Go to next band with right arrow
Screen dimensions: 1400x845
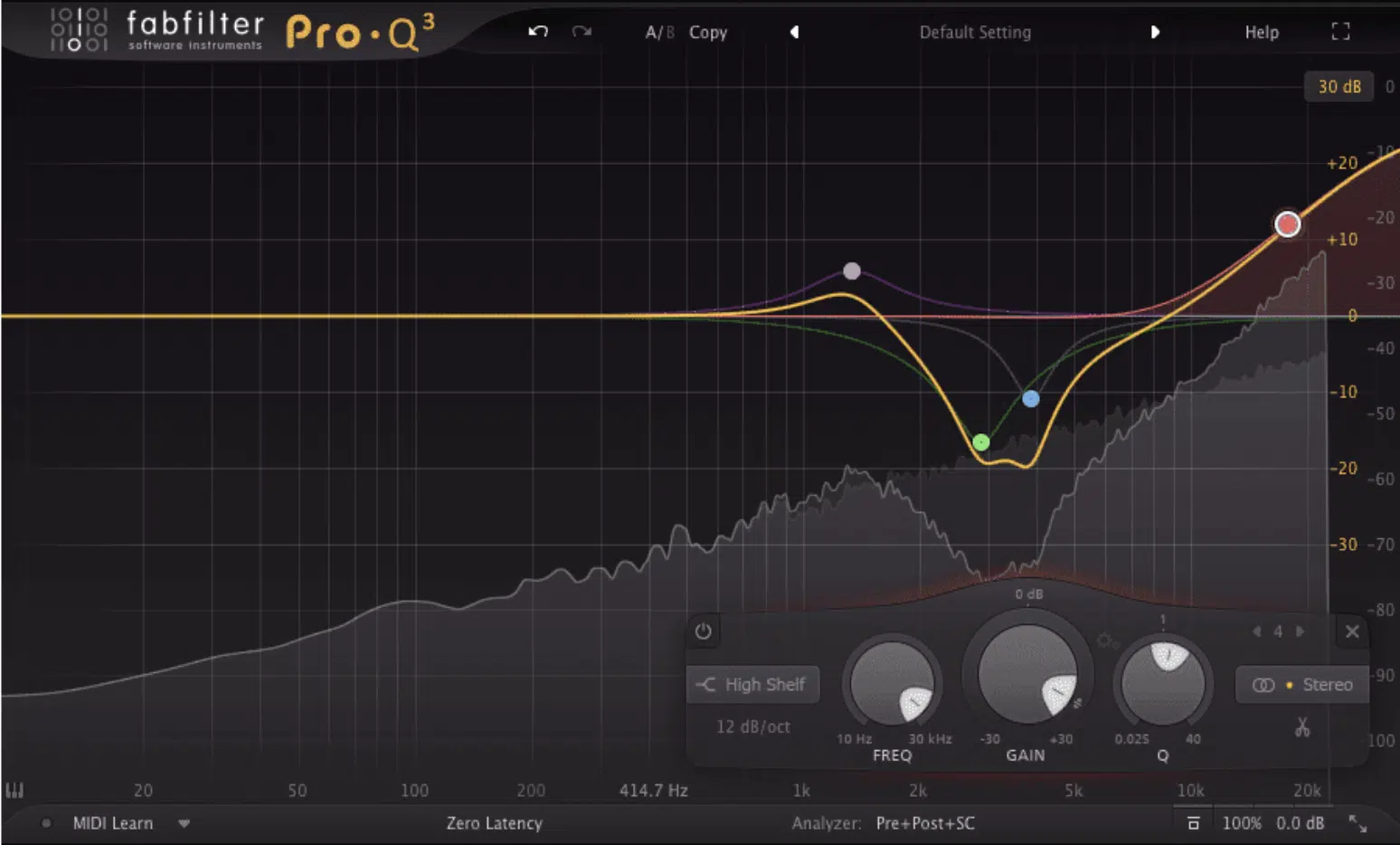click(1301, 631)
